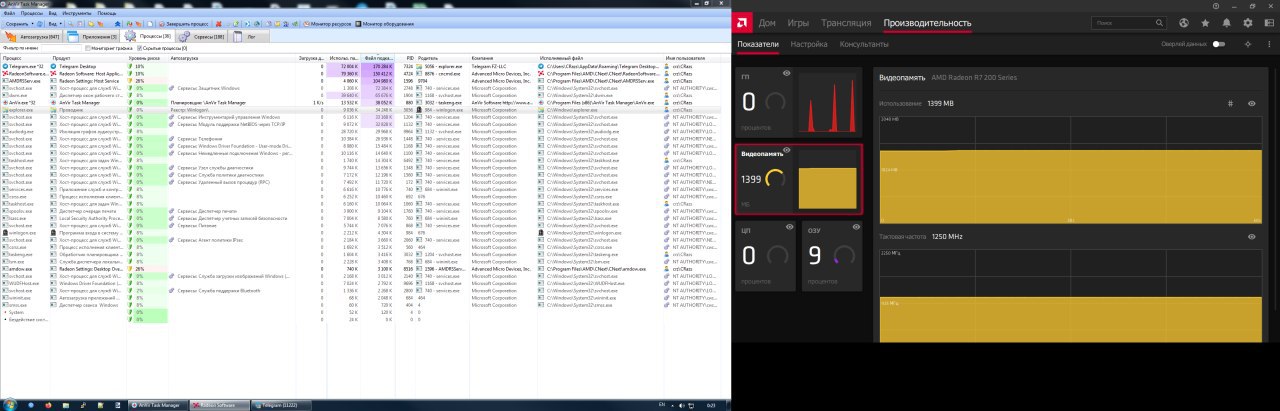Click the blank document icon in AnVir toolbar
The image size is (1280, 411).
pyautogui.click(x=150, y=23)
